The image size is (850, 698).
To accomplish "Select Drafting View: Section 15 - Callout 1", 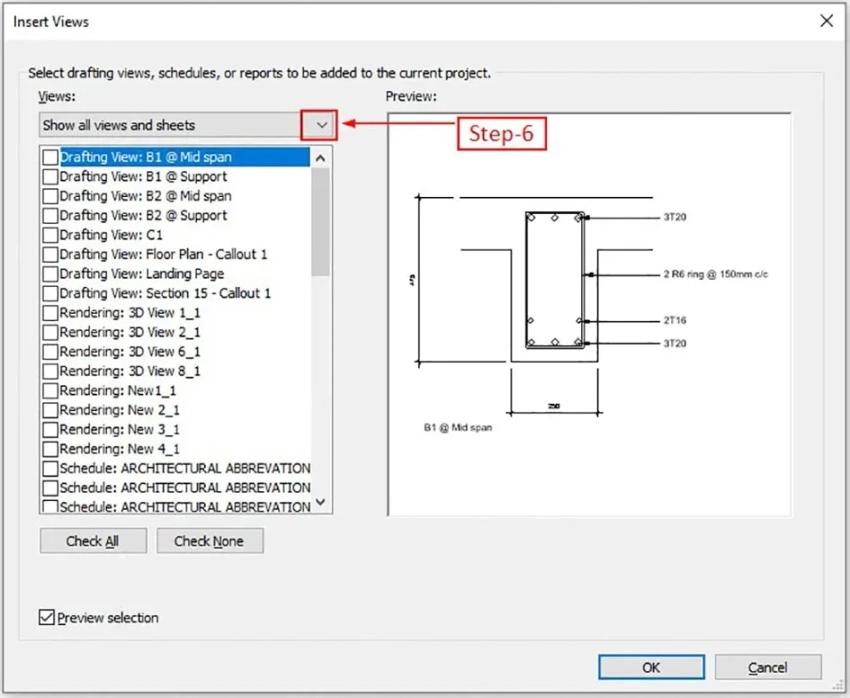I will [x=165, y=294].
